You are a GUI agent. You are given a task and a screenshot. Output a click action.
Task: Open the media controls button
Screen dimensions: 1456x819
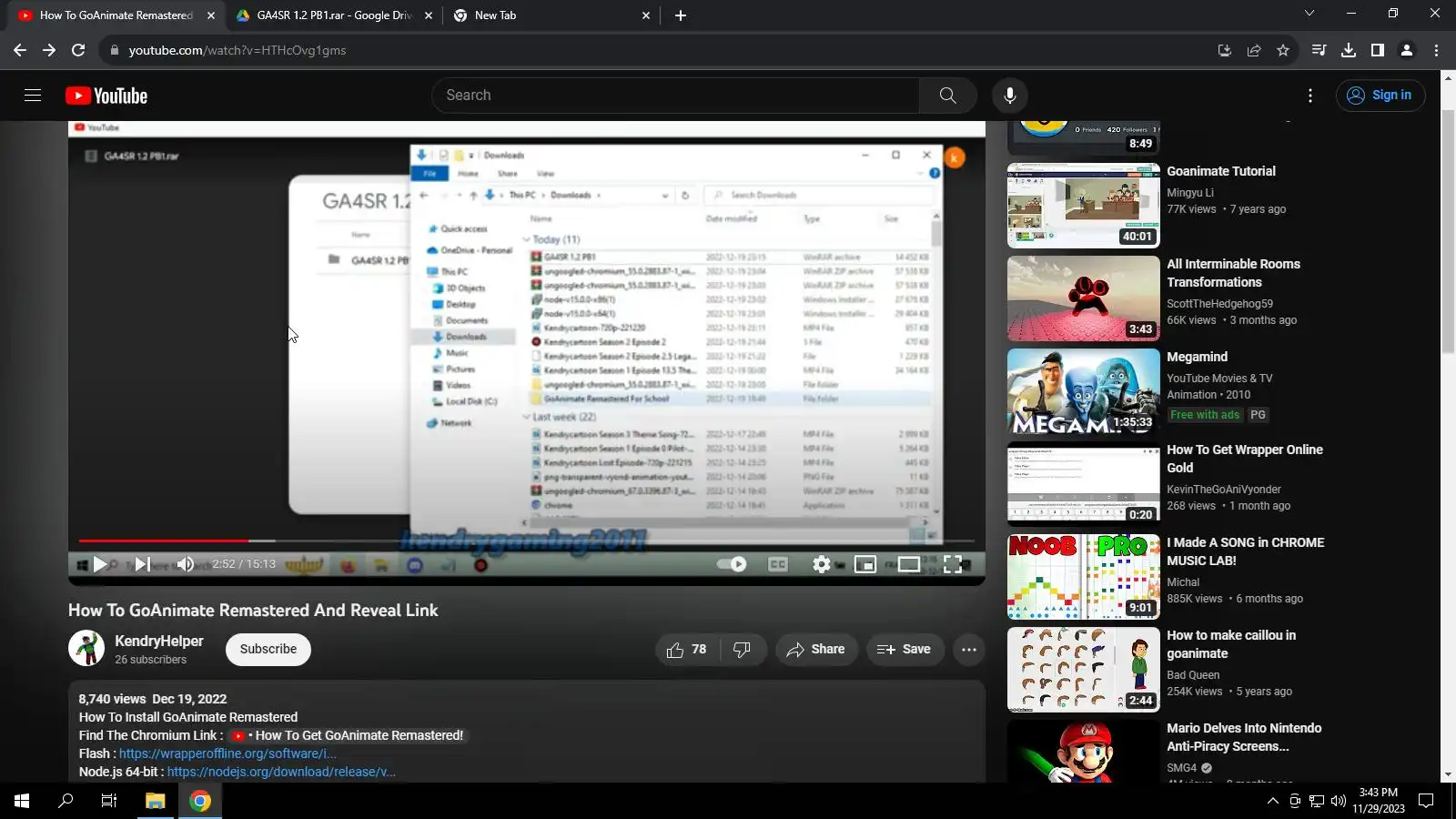pos(1319,51)
